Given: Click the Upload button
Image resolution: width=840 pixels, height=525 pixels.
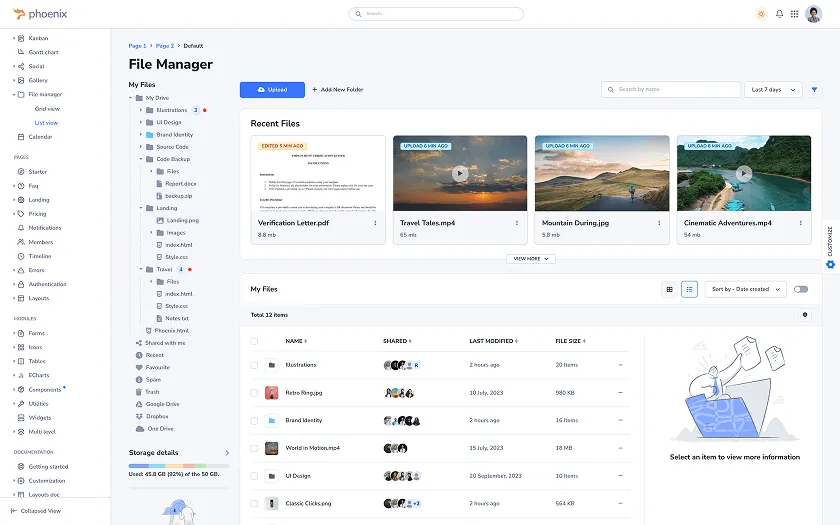Looking at the screenshot, I should [272, 89].
